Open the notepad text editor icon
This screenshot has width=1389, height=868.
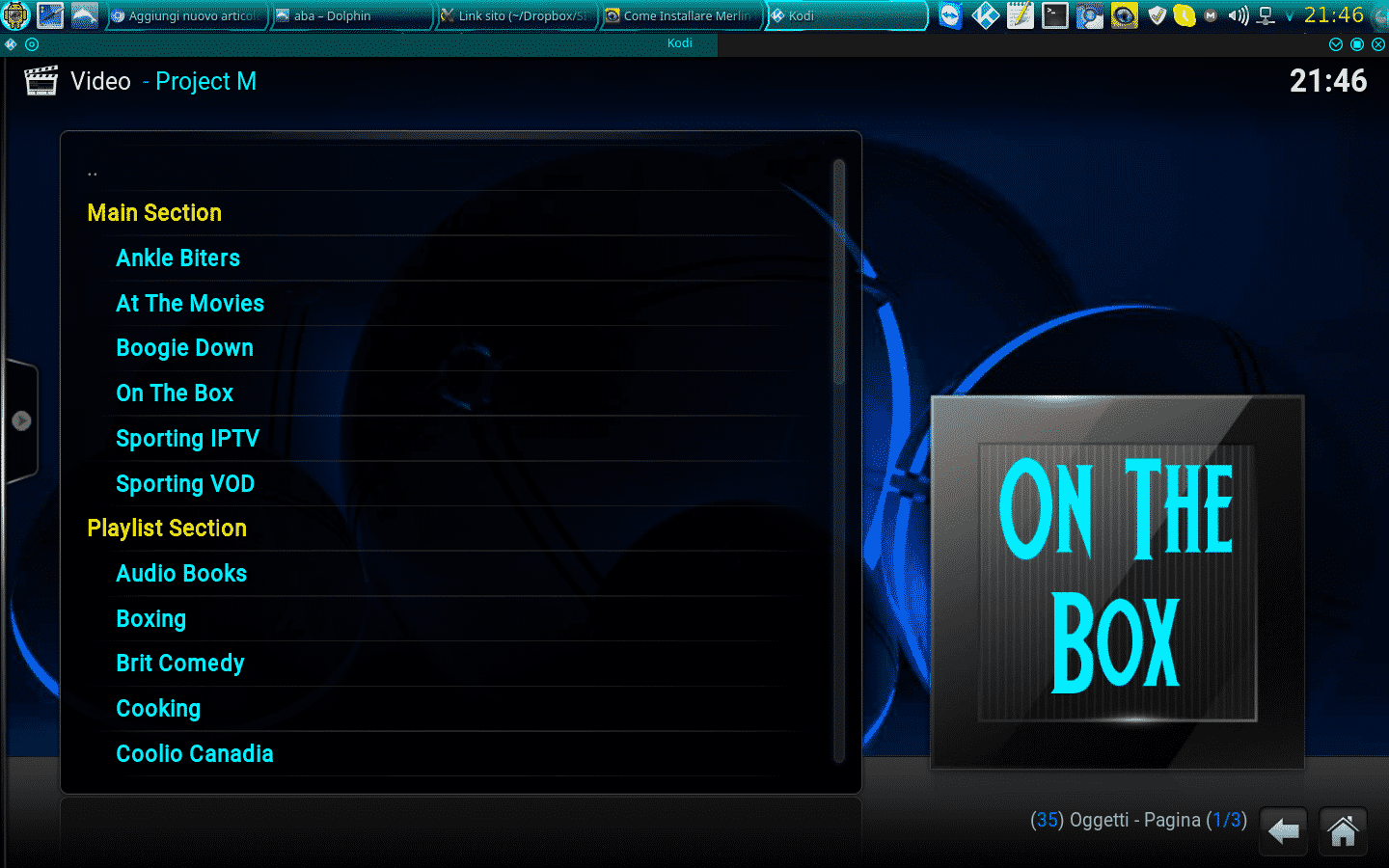pos(1020,15)
